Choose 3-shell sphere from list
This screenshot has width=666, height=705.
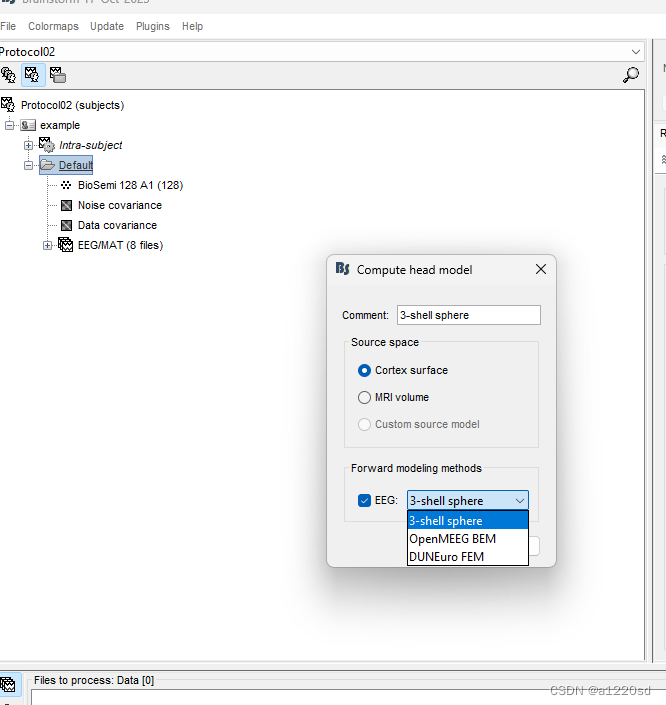[468, 521]
